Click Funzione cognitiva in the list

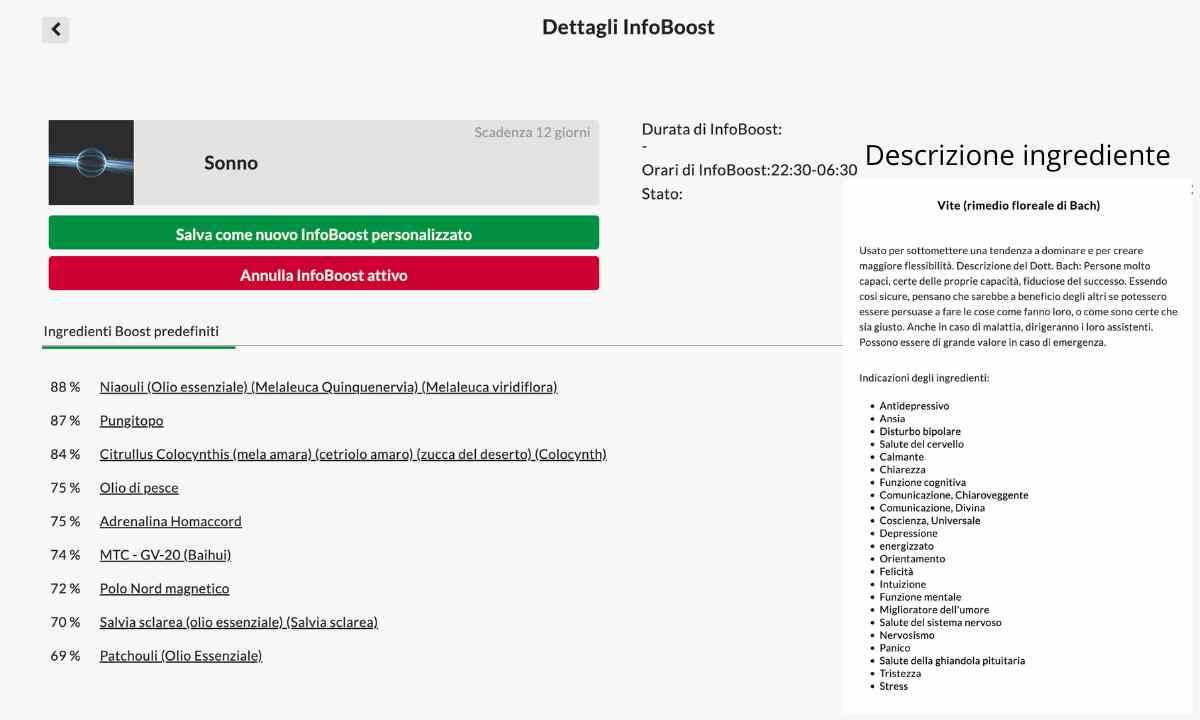click(x=923, y=483)
